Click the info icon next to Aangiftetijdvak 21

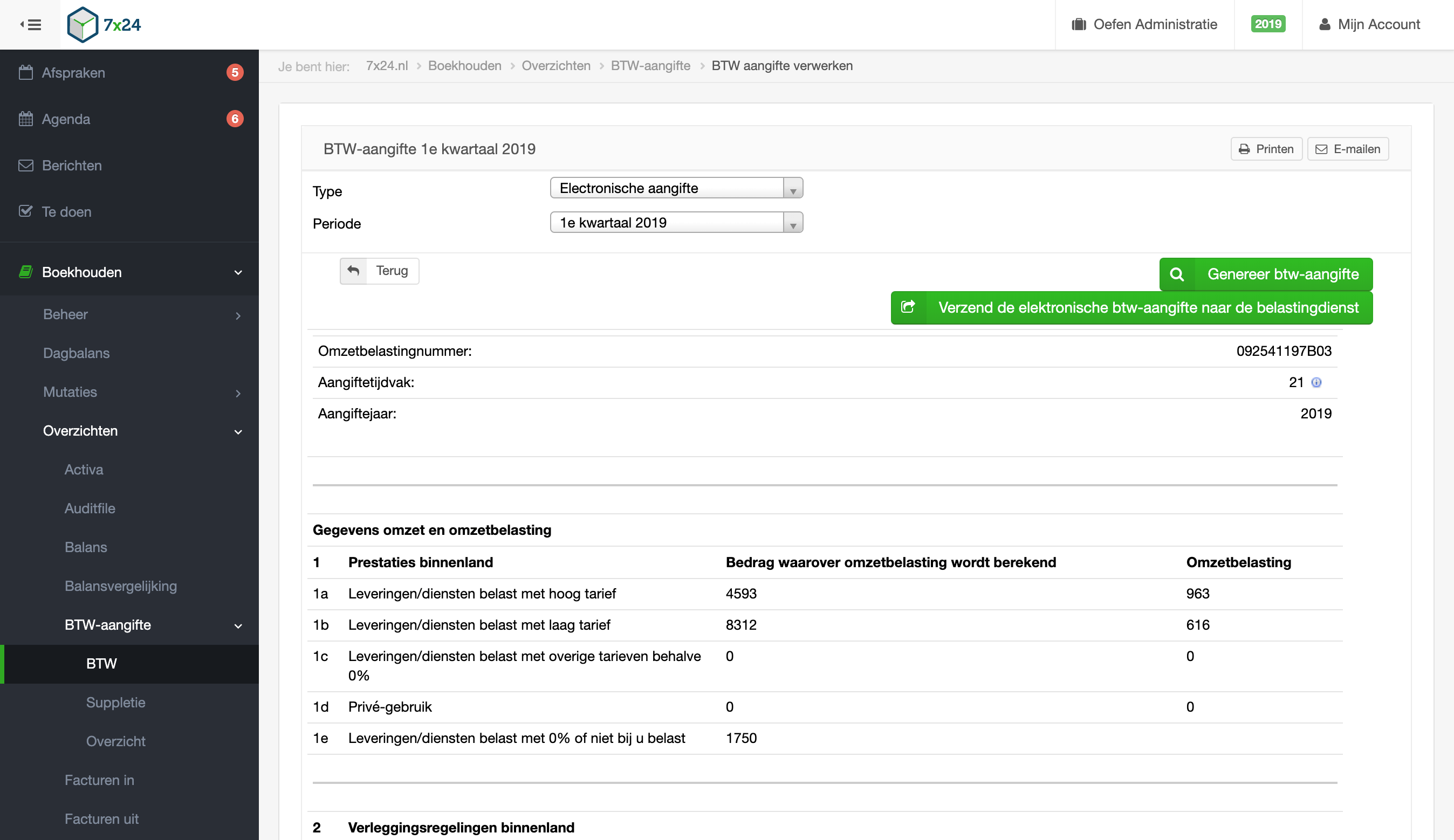1316,382
